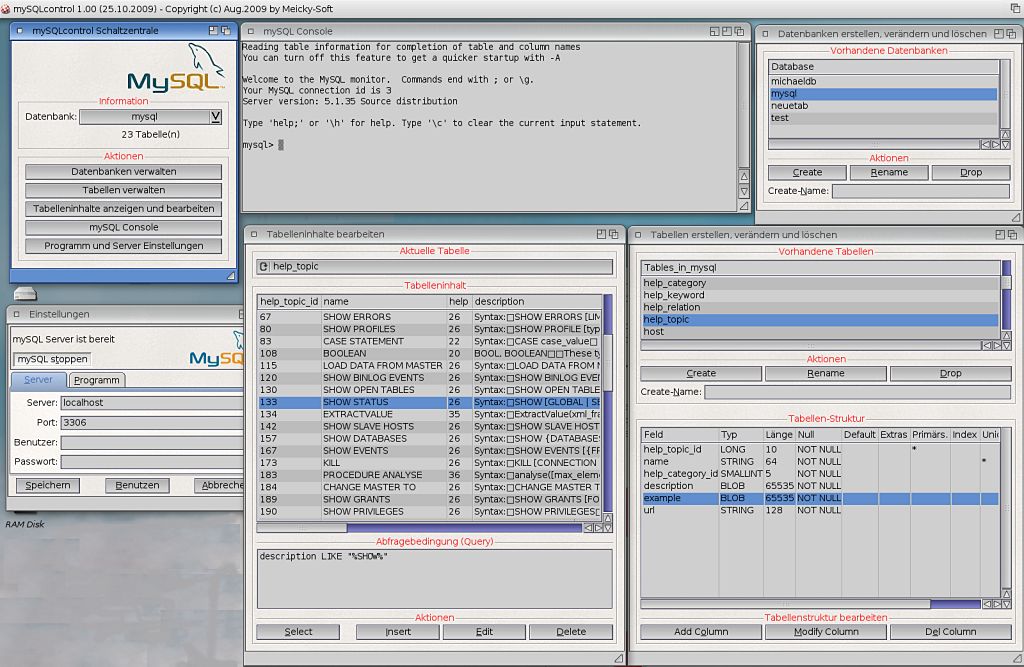Click the screen depth gadget in top-right corner
Viewport: 1024px width, 667px height.
coord(1014,7)
